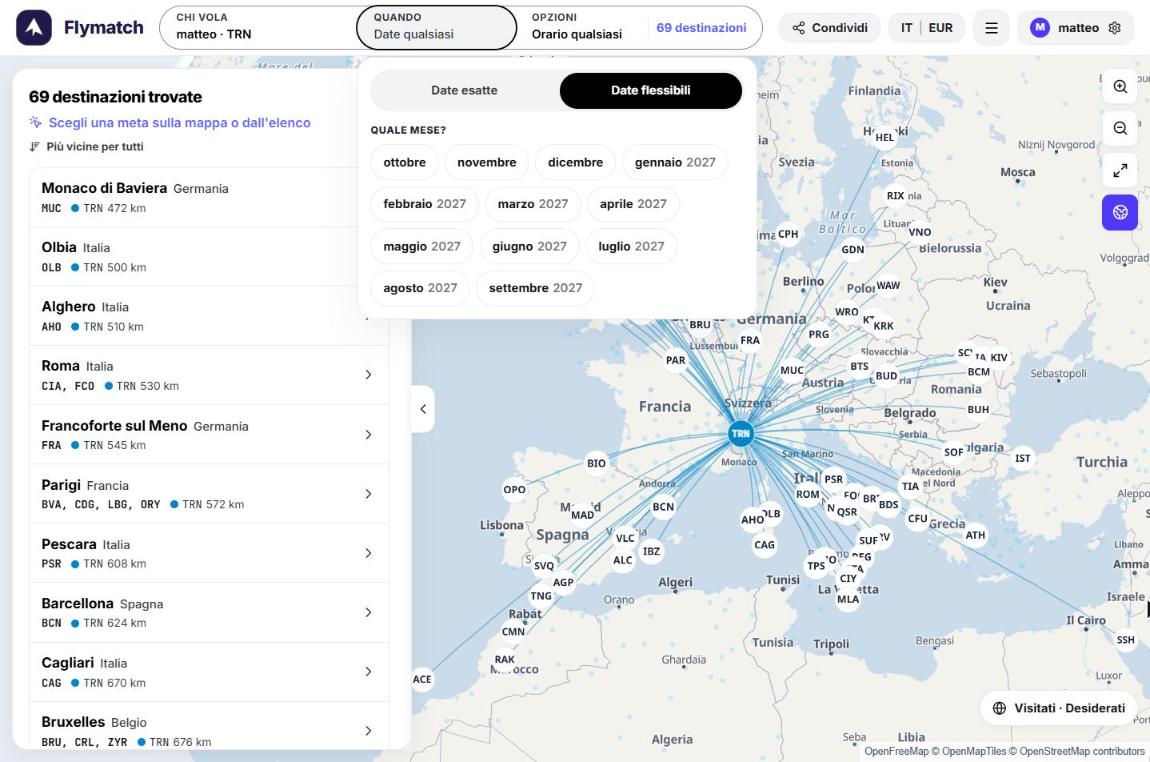Select the ATH airport marker on map
This screenshot has width=1150, height=762.
pos(975,535)
